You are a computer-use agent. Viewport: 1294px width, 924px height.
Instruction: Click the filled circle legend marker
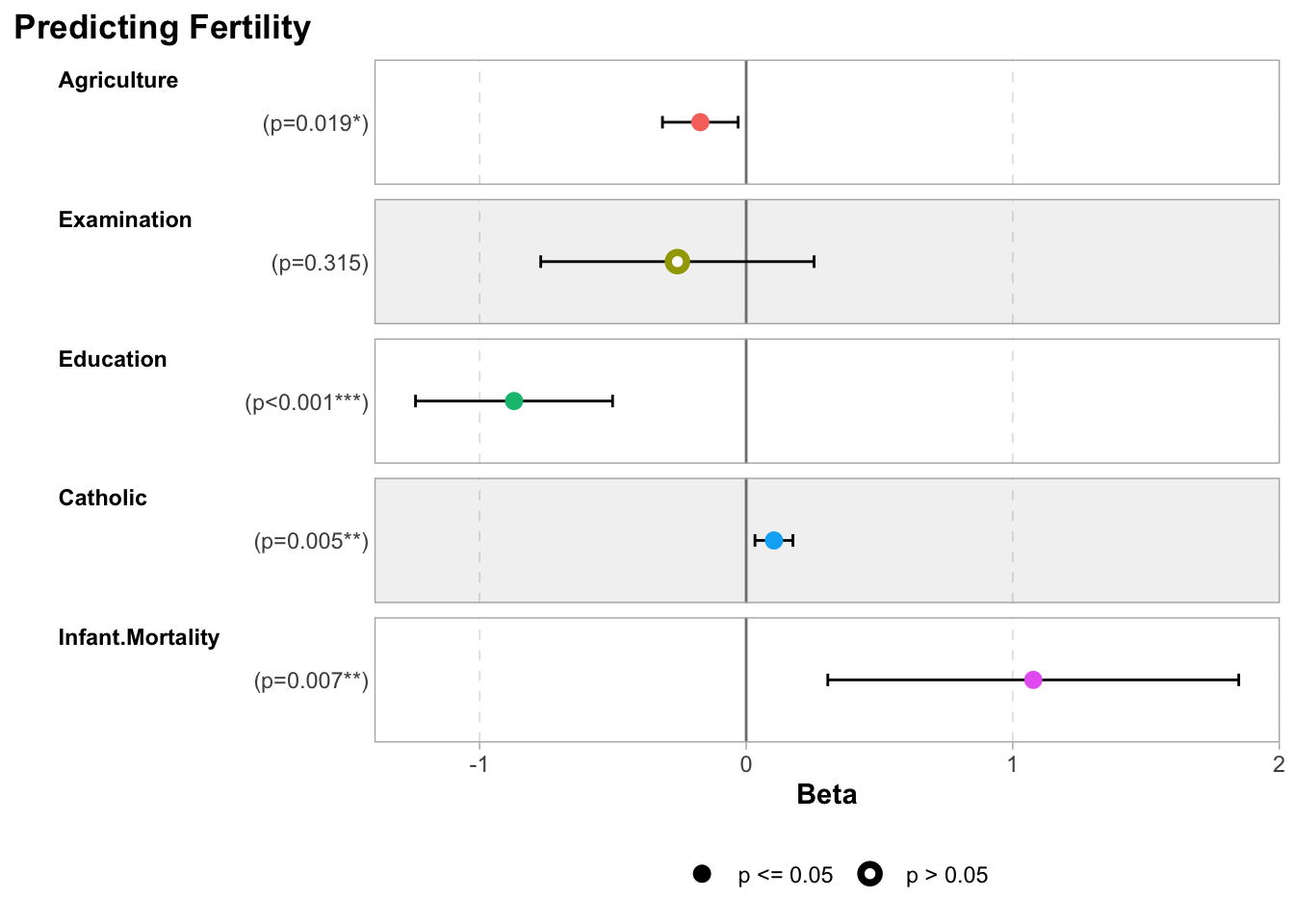click(702, 874)
